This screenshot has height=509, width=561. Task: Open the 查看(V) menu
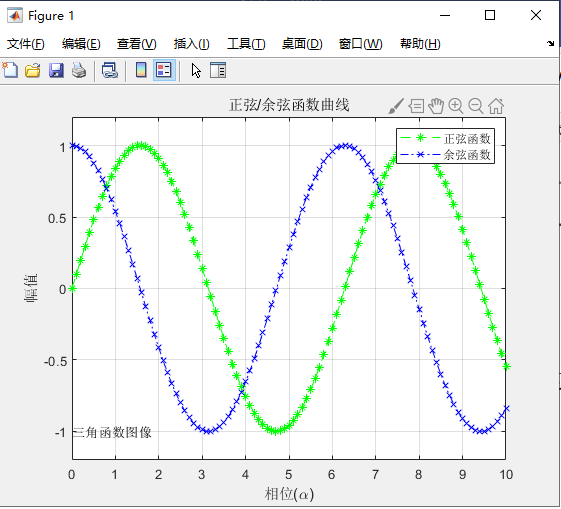(x=136, y=44)
